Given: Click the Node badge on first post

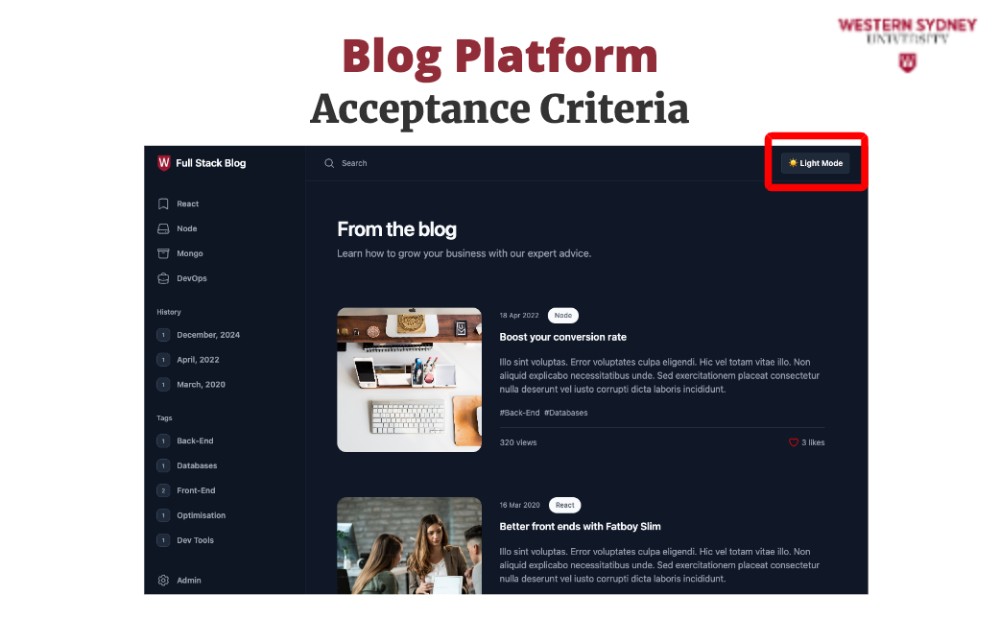Looking at the screenshot, I should click(x=563, y=316).
